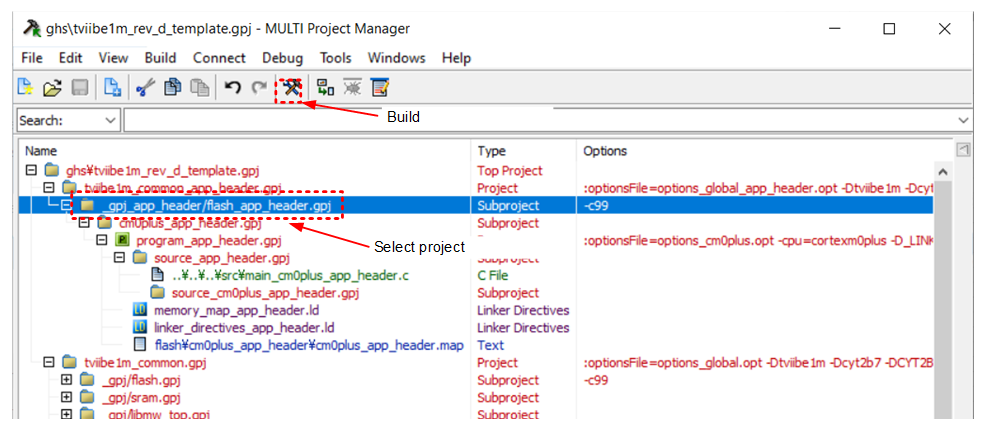
Task: Click the cm0plus_app_header.map text file icon
Action: click(x=140, y=345)
